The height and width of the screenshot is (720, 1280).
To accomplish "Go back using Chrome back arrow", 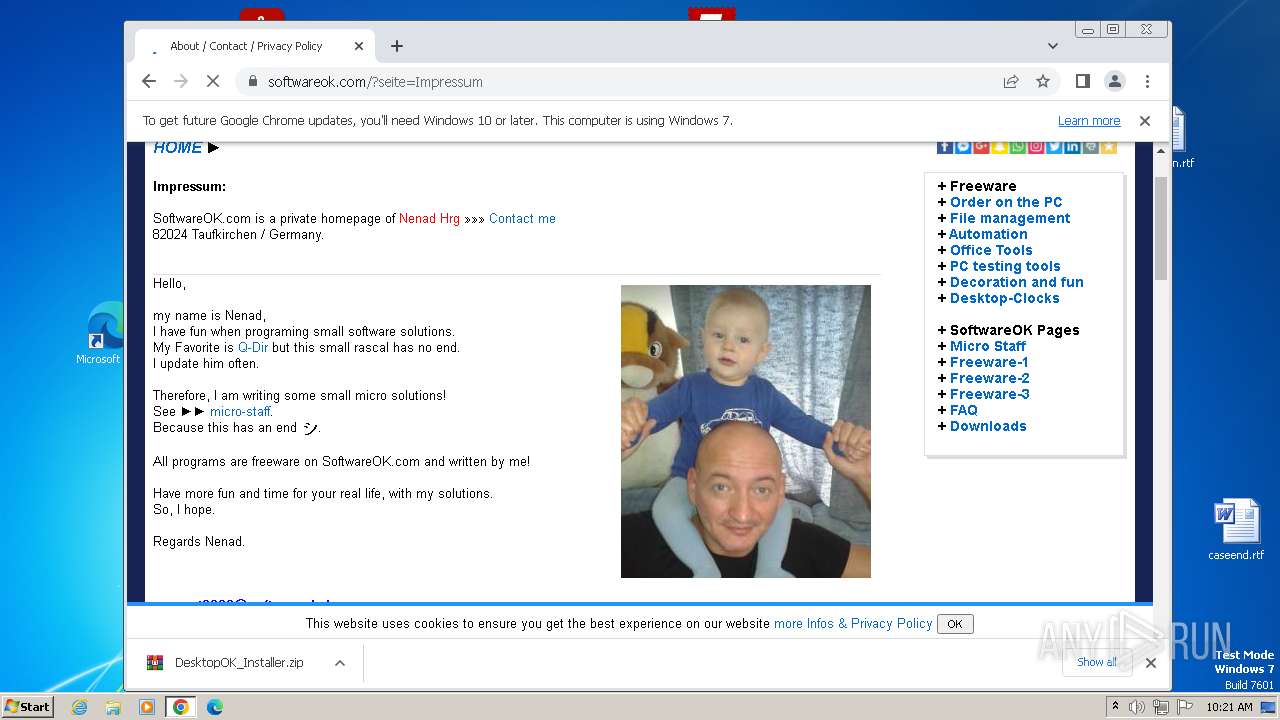I will 149,81.
